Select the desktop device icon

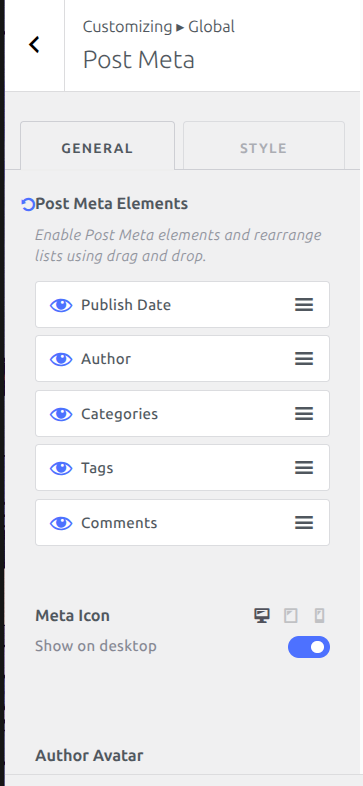pyautogui.click(x=262, y=616)
